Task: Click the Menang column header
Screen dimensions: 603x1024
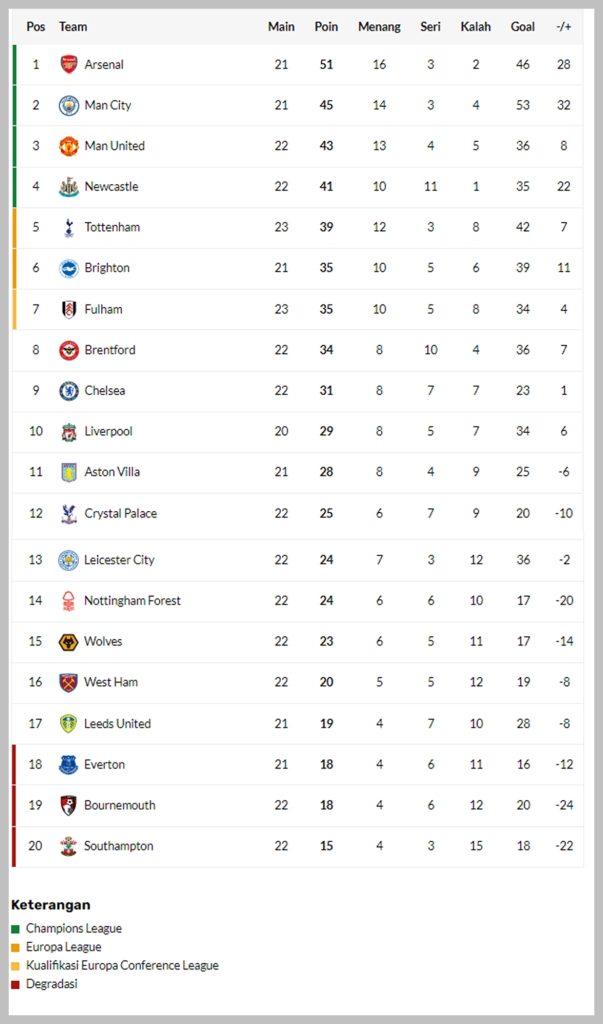Action: [380, 27]
